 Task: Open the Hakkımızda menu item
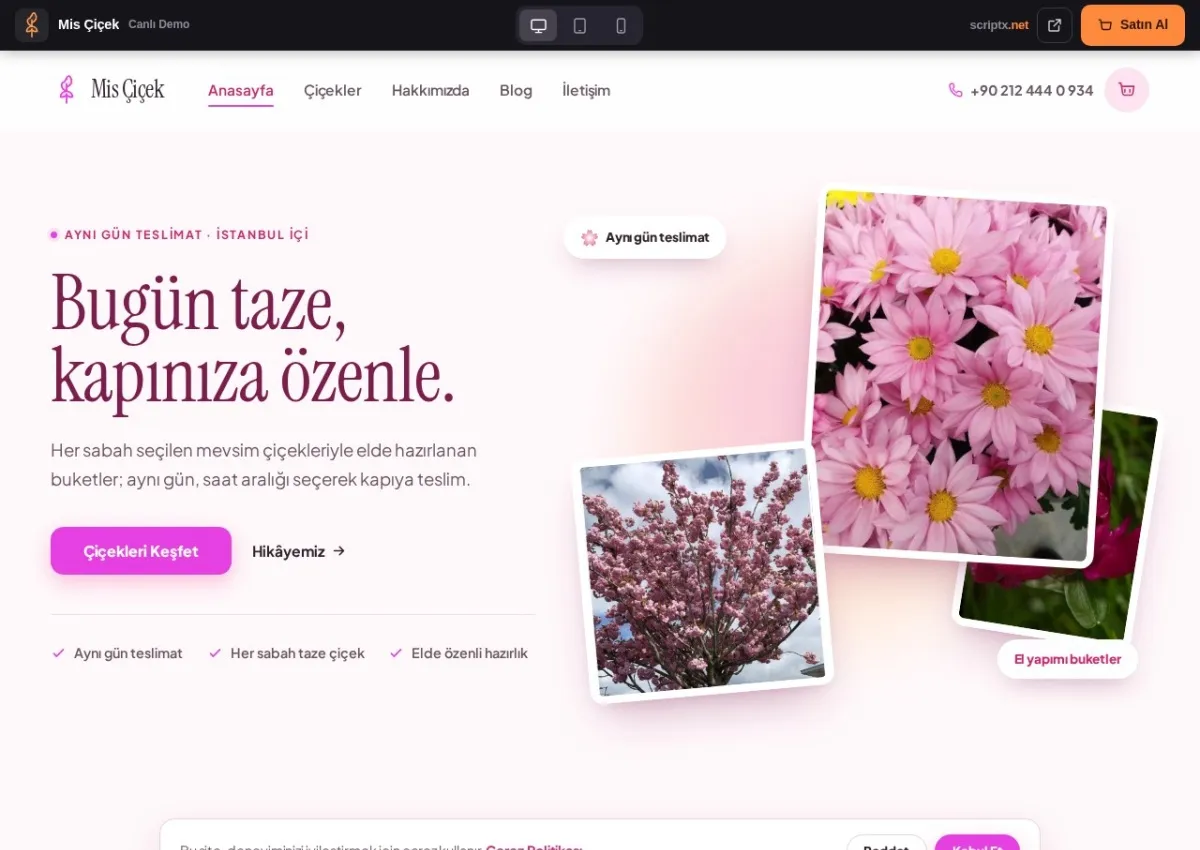tap(431, 91)
